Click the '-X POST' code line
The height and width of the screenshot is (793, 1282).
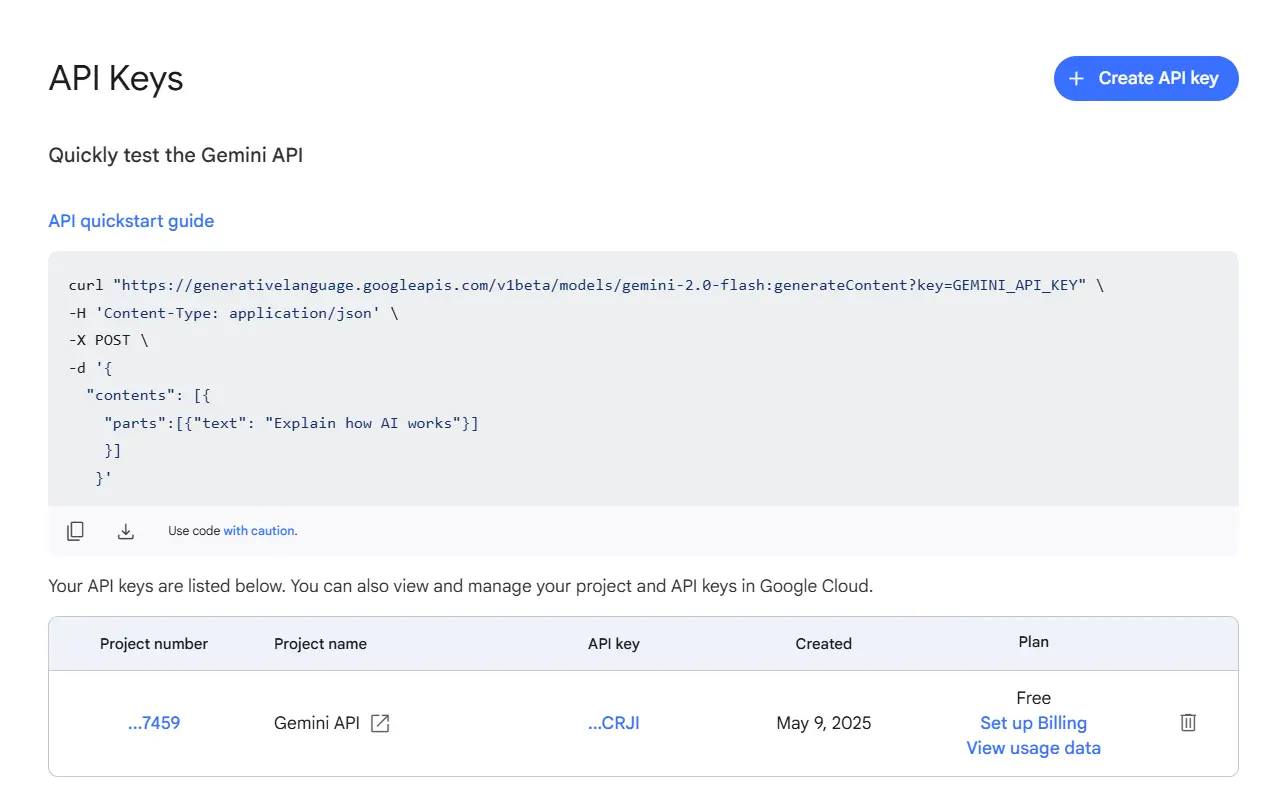coord(108,340)
